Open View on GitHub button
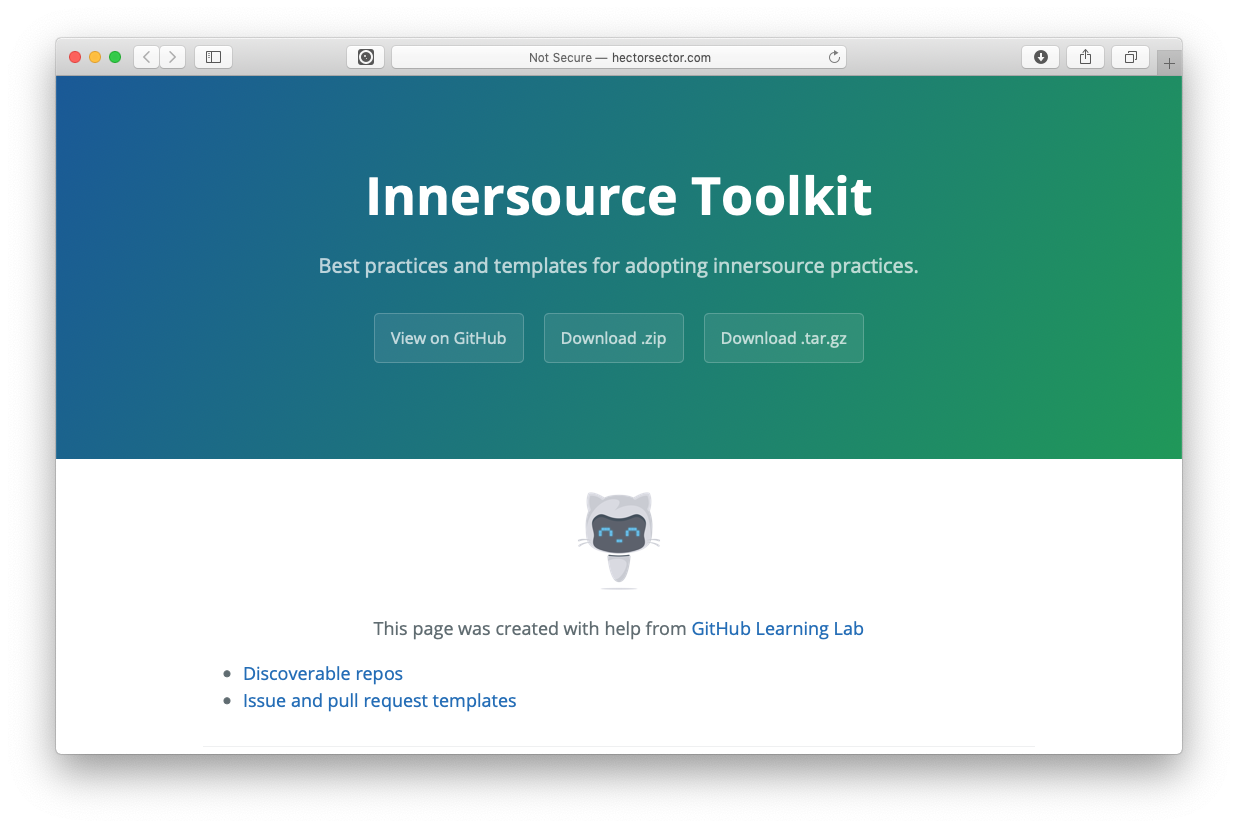Image resolution: width=1238 pixels, height=828 pixels. pyautogui.click(x=449, y=338)
